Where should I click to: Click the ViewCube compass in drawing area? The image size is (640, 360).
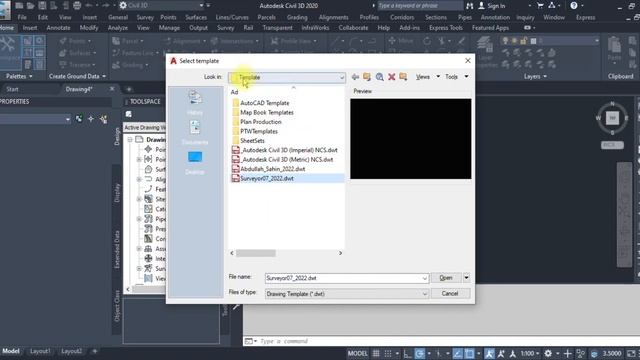pos(612,118)
